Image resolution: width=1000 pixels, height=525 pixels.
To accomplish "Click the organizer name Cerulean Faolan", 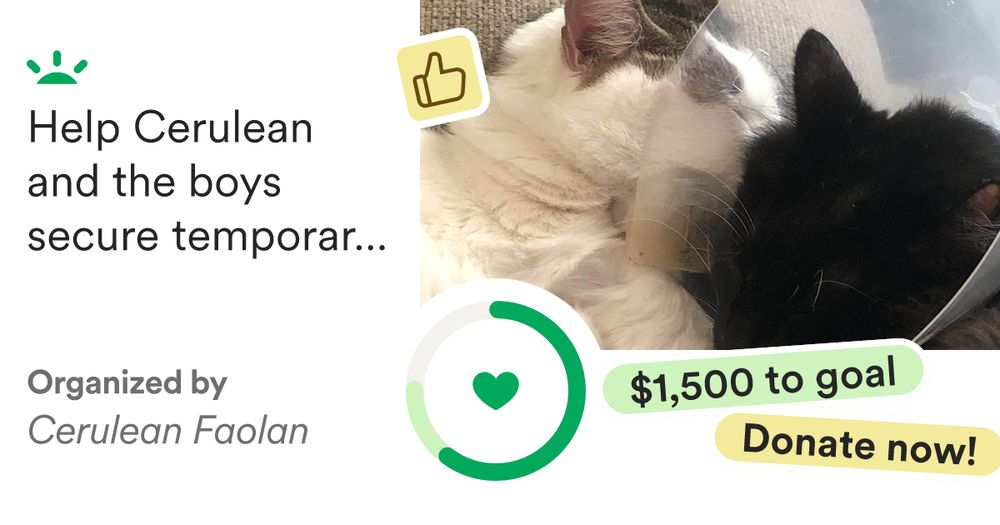I will pyautogui.click(x=168, y=431).
